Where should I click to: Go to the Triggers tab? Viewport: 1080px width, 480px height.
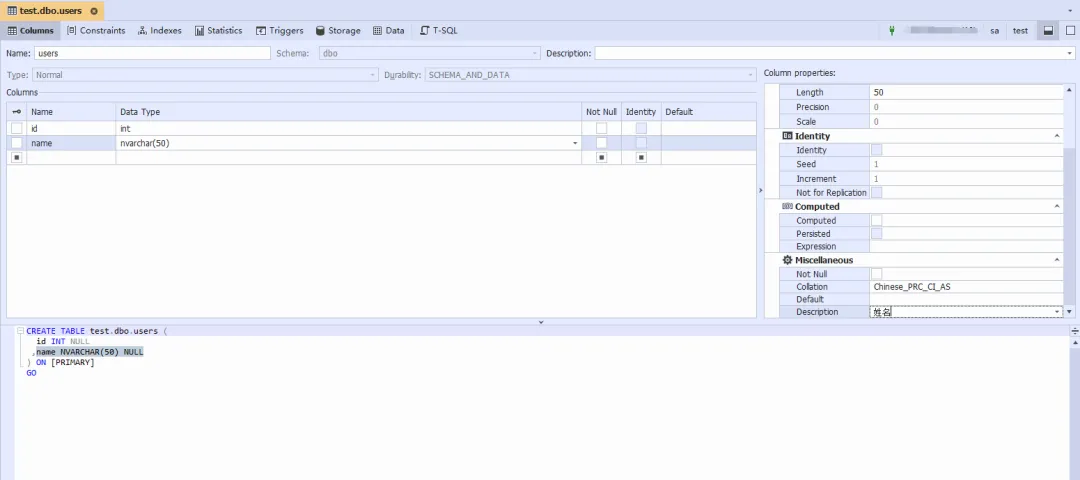click(279, 31)
